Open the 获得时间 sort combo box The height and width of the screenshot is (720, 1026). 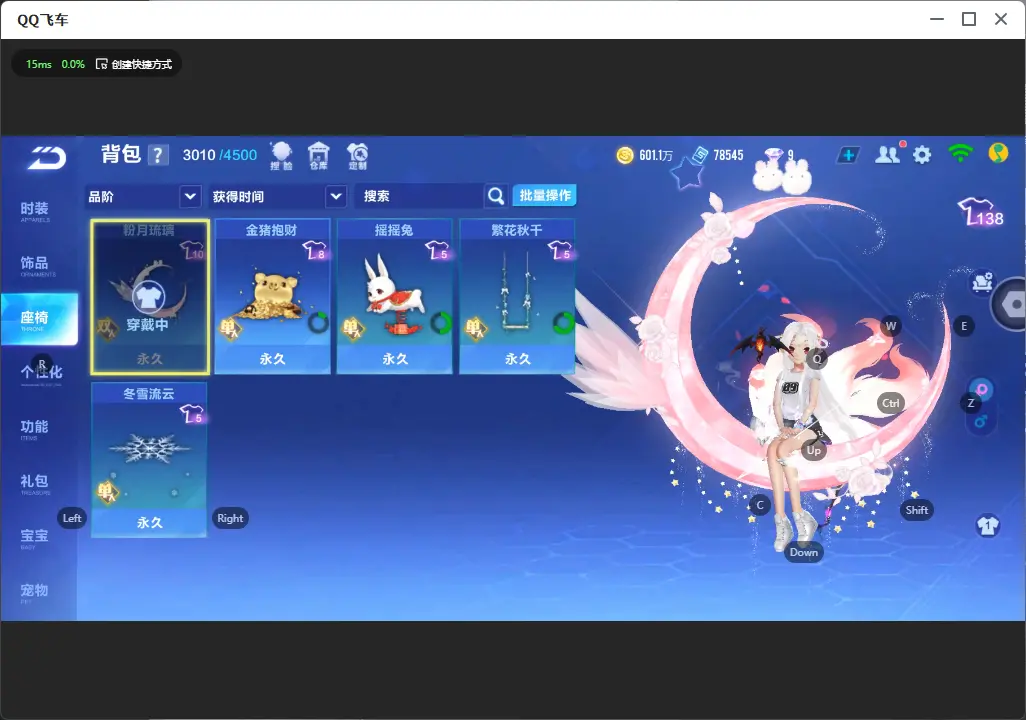277,196
